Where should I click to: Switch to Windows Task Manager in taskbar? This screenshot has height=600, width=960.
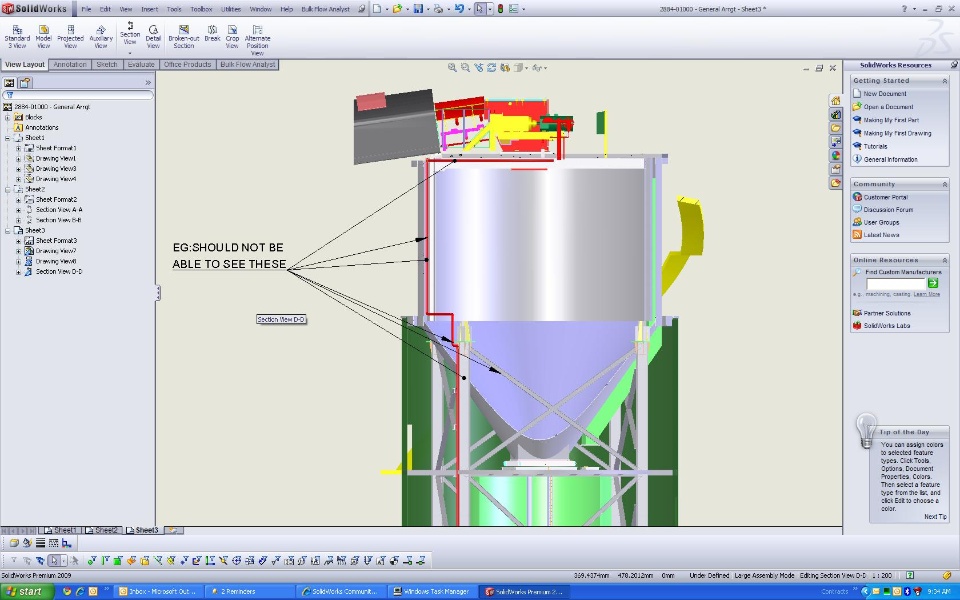(x=432, y=591)
